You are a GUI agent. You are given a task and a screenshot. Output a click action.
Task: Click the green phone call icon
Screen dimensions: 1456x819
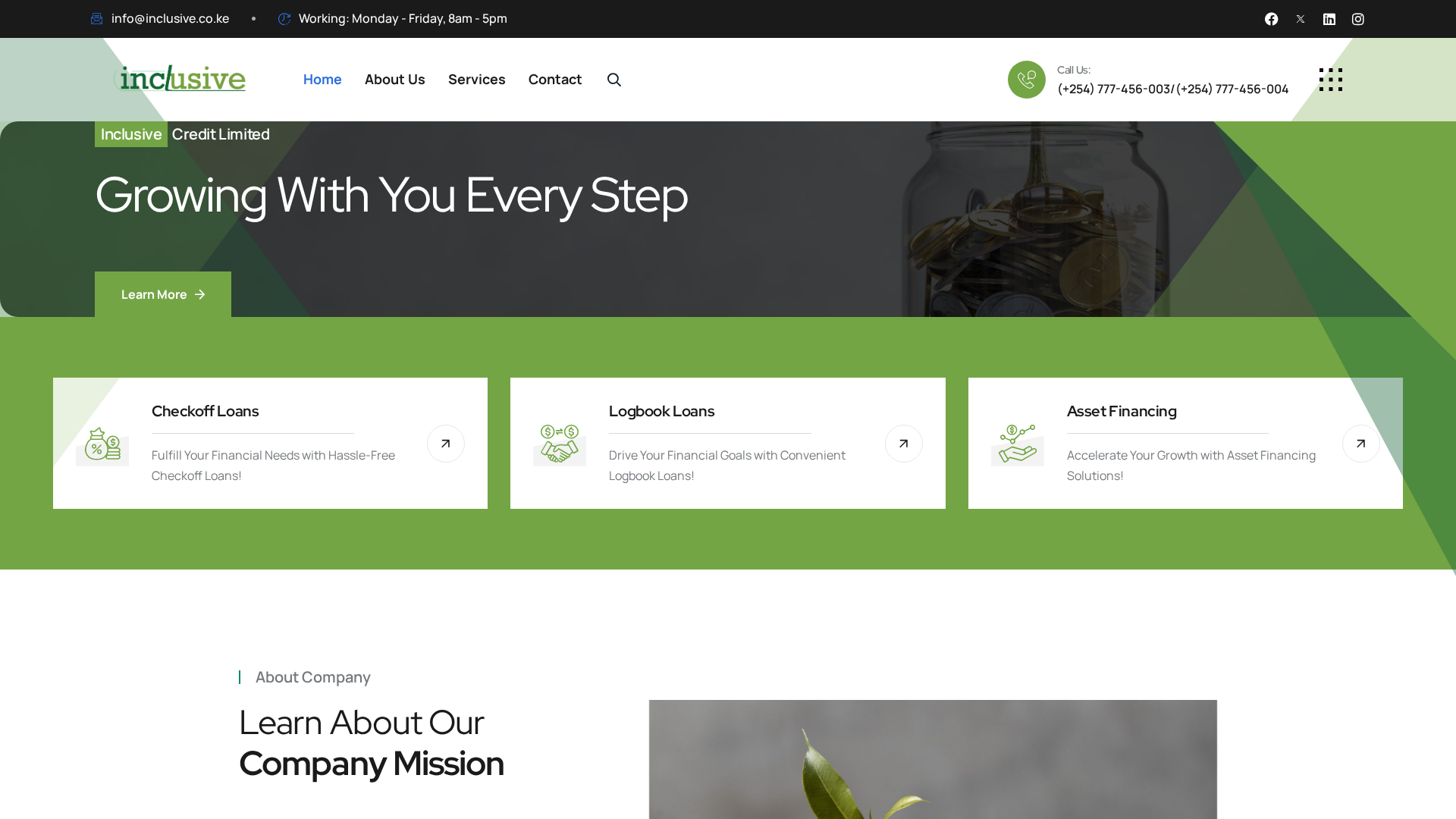1027,80
